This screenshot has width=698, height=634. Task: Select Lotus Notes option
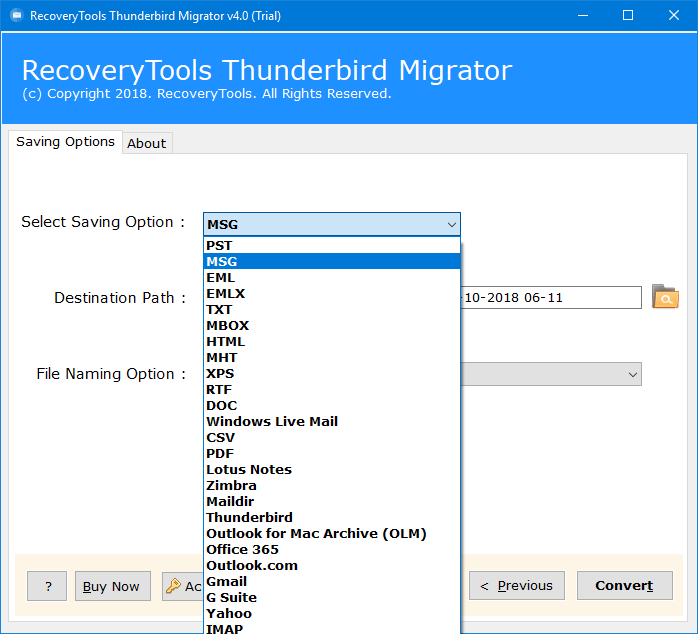tap(332, 470)
